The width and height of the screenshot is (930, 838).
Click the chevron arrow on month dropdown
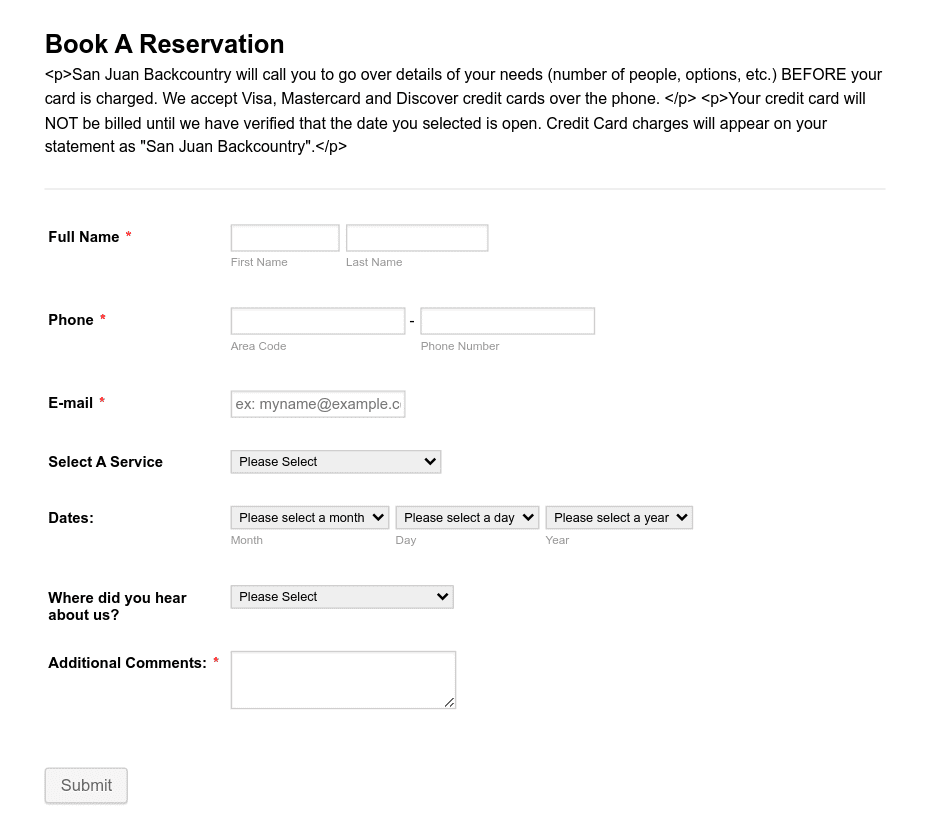(378, 518)
